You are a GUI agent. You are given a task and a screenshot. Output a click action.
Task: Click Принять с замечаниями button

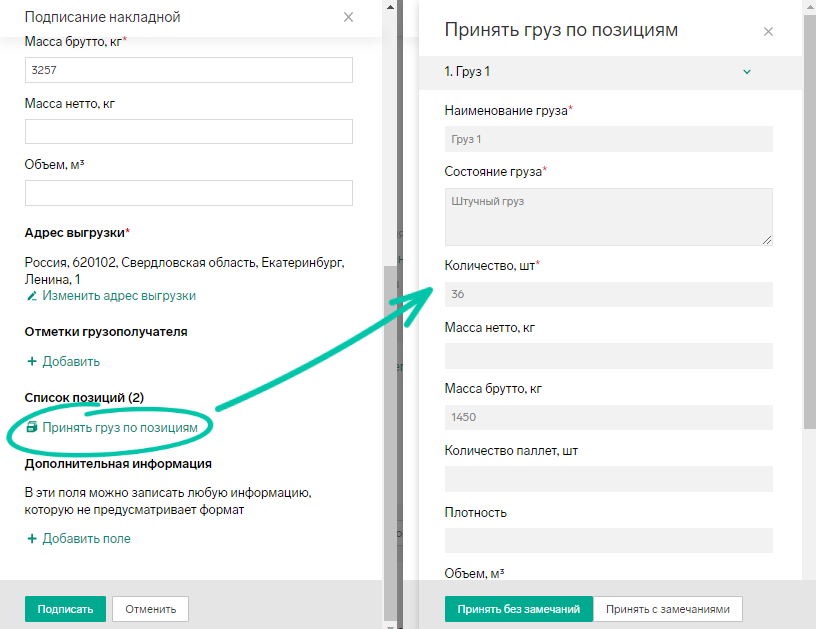click(x=668, y=609)
